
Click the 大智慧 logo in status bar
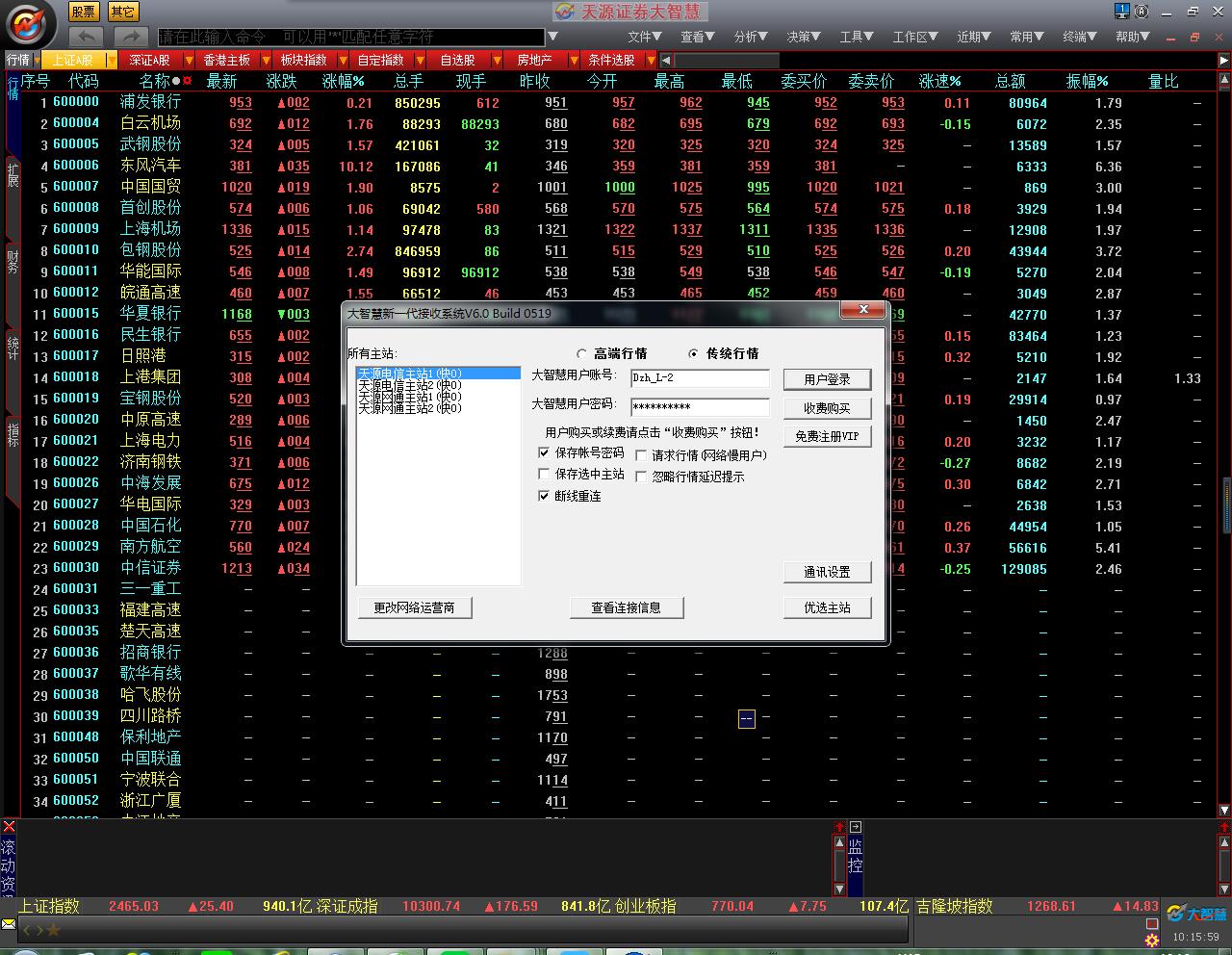point(1197,914)
